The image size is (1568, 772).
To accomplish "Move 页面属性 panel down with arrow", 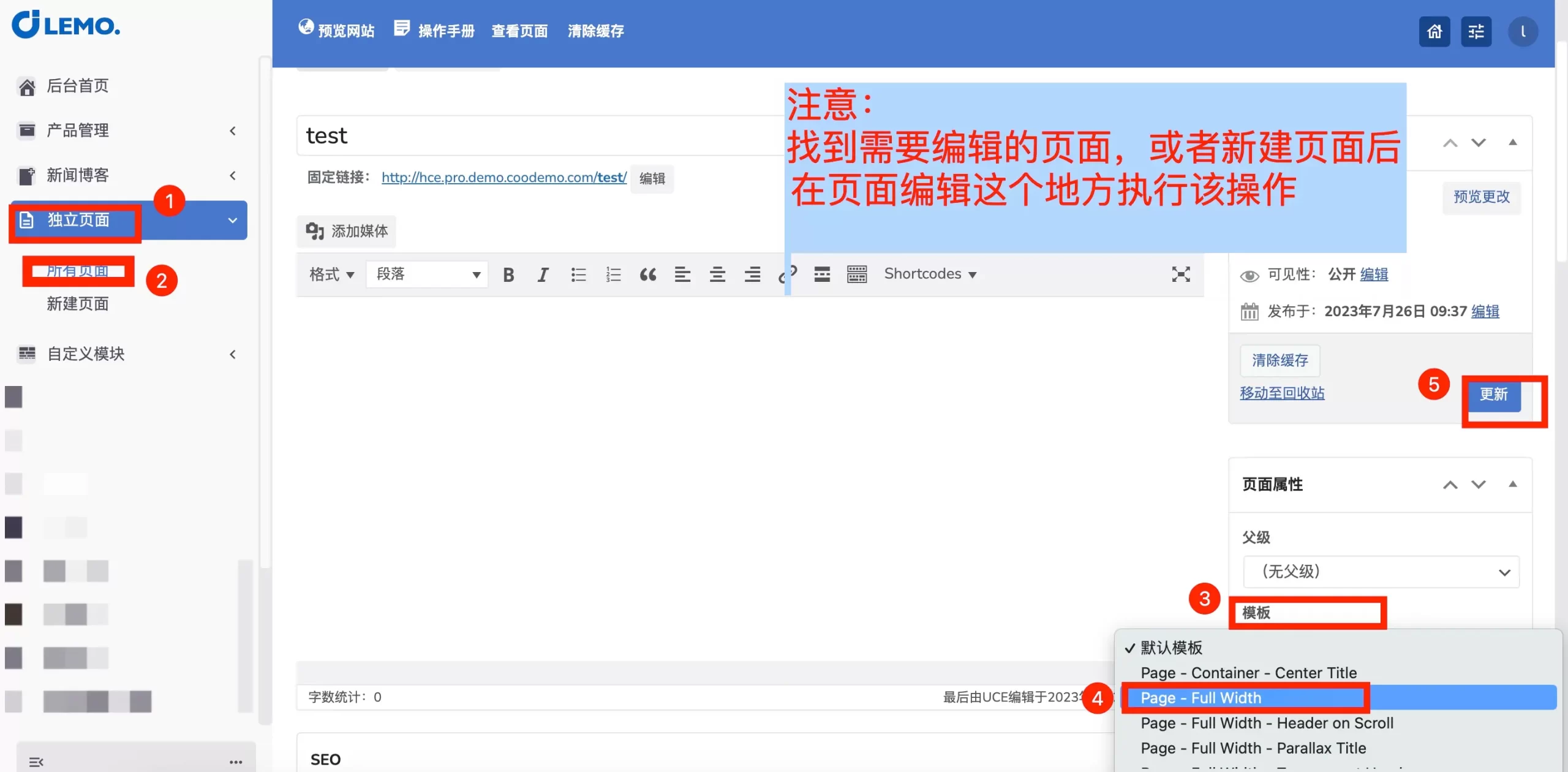I will point(1479,485).
